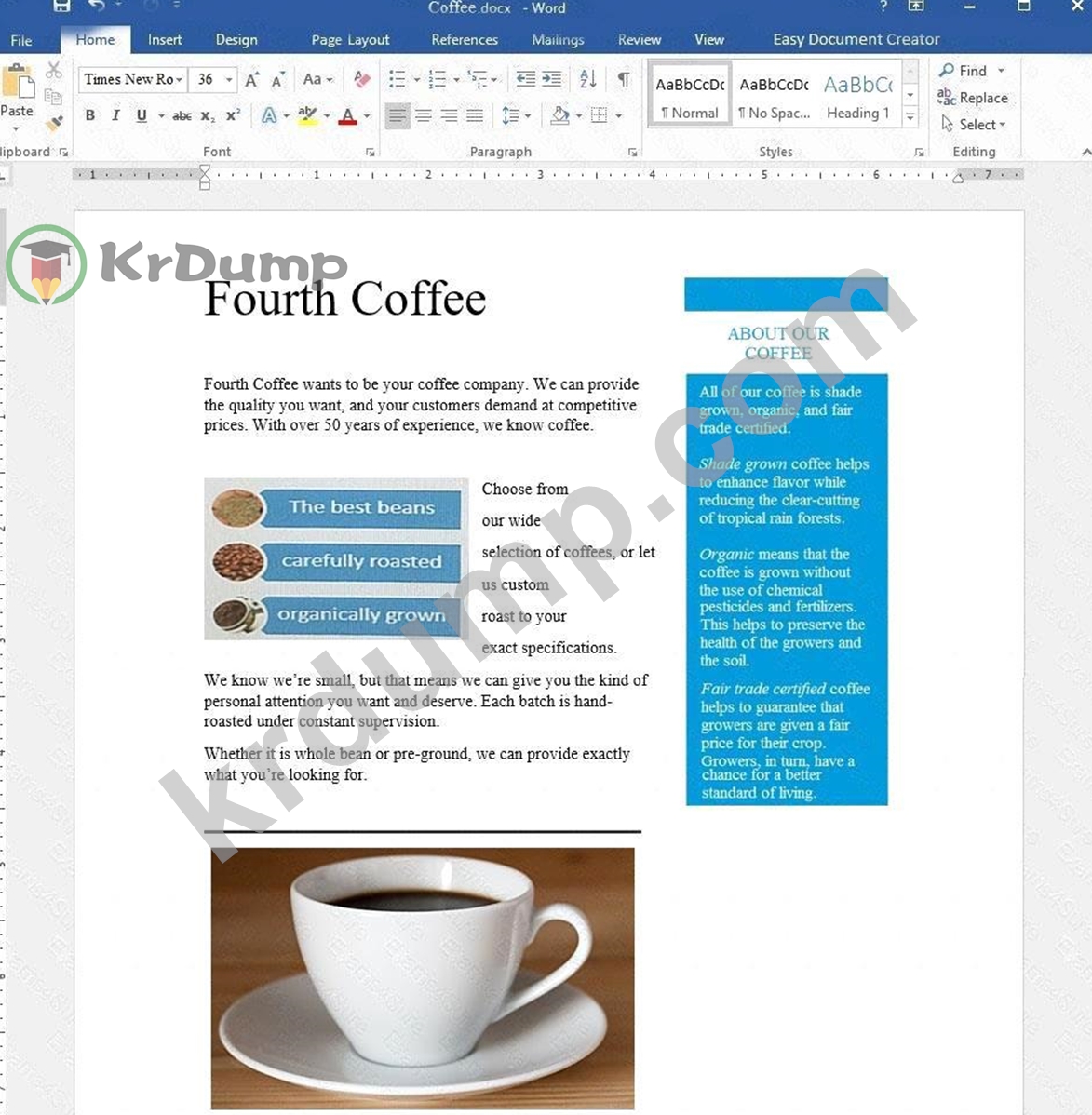
Task: Switch to the References tab
Action: [x=465, y=40]
